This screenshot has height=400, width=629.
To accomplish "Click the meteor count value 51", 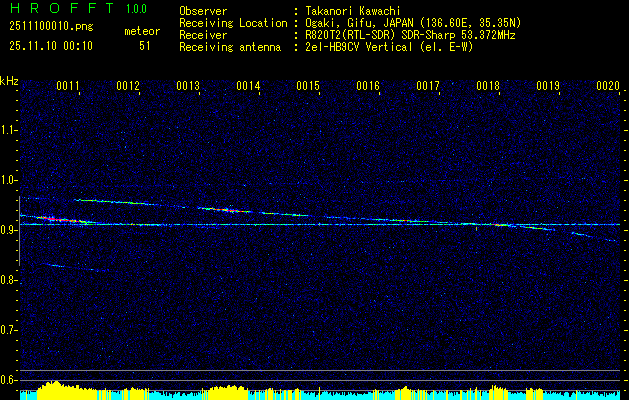I will click(145, 45).
